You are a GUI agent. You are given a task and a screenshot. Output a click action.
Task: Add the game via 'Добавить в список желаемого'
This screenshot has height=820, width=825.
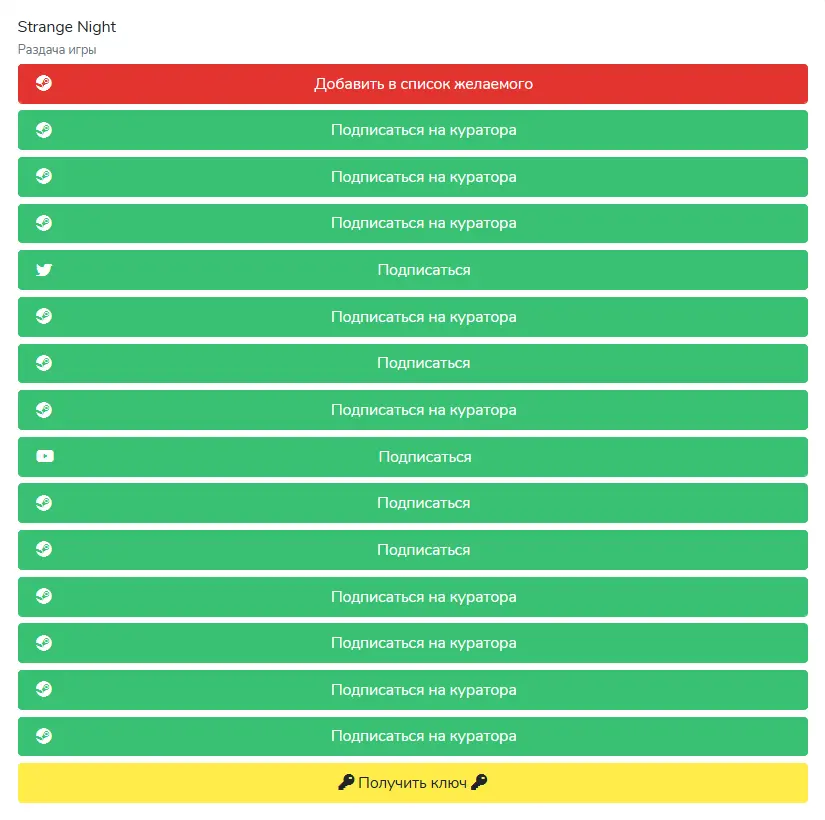pyautogui.click(x=412, y=84)
